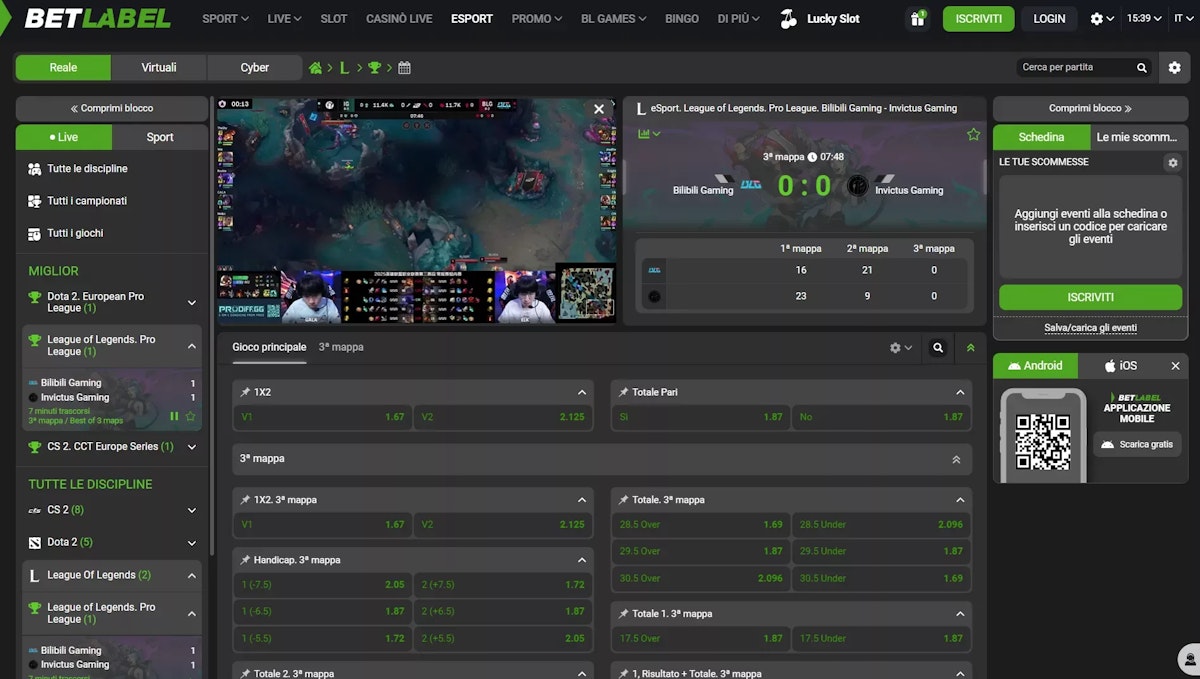Screen dimensions: 1200x679
Task: Click the QR code image
Action: [x=1043, y=441]
